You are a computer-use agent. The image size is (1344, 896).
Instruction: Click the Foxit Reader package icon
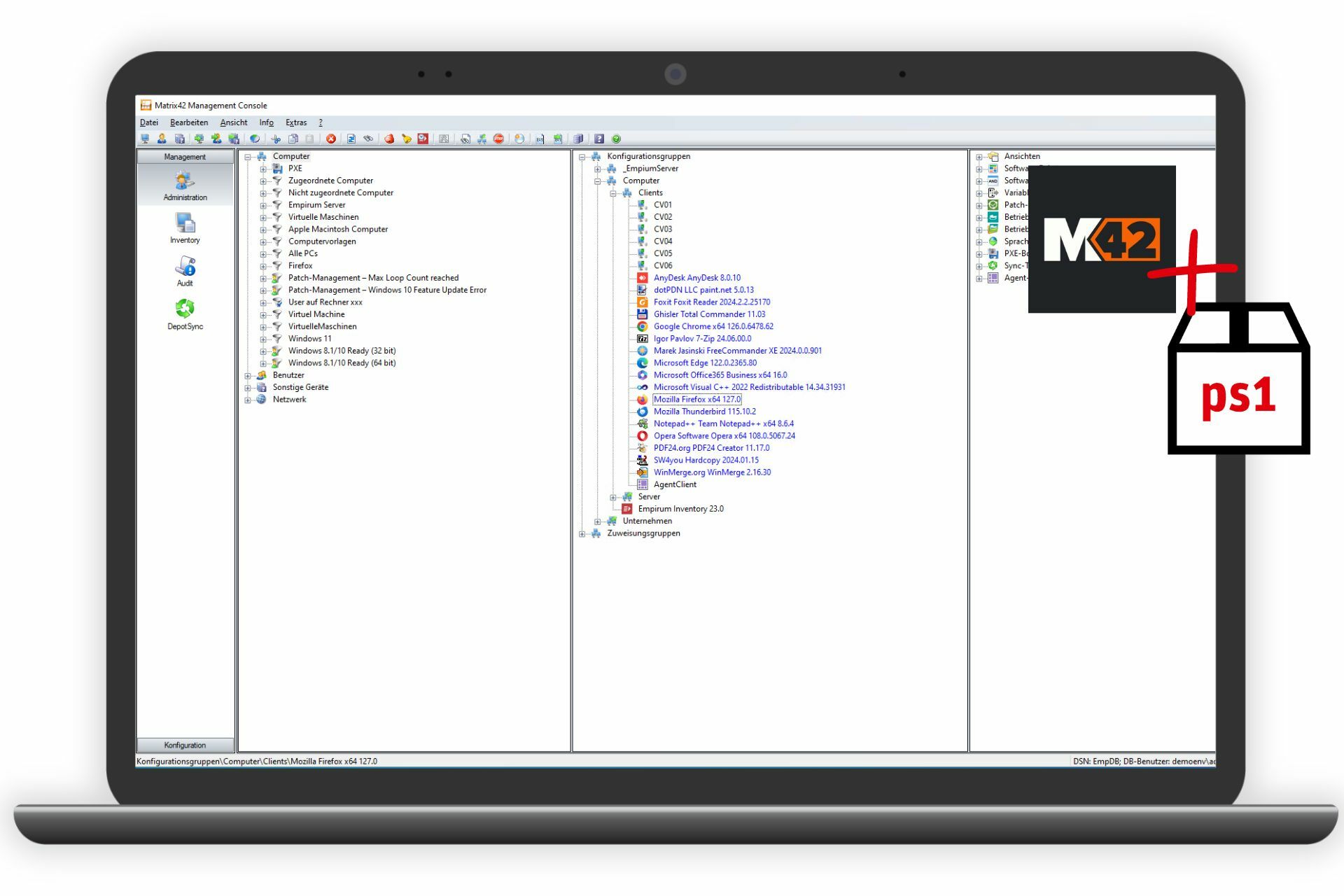click(642, 302)
